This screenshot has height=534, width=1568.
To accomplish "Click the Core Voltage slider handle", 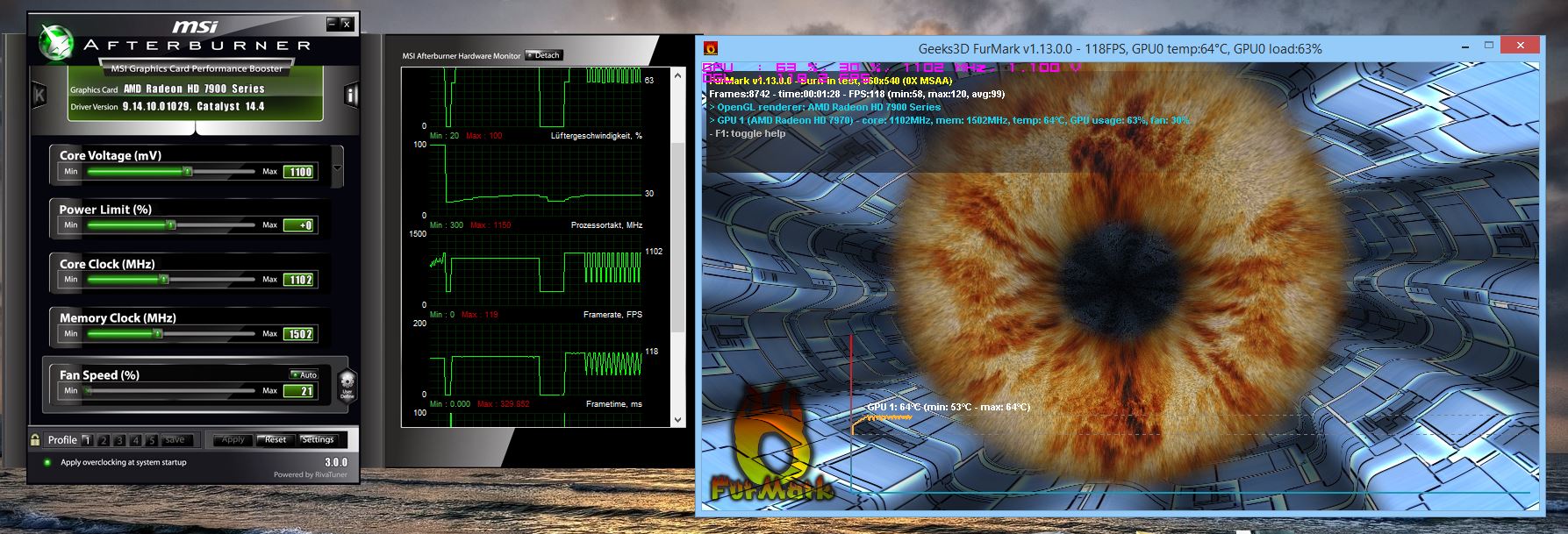I will point(187,172).
